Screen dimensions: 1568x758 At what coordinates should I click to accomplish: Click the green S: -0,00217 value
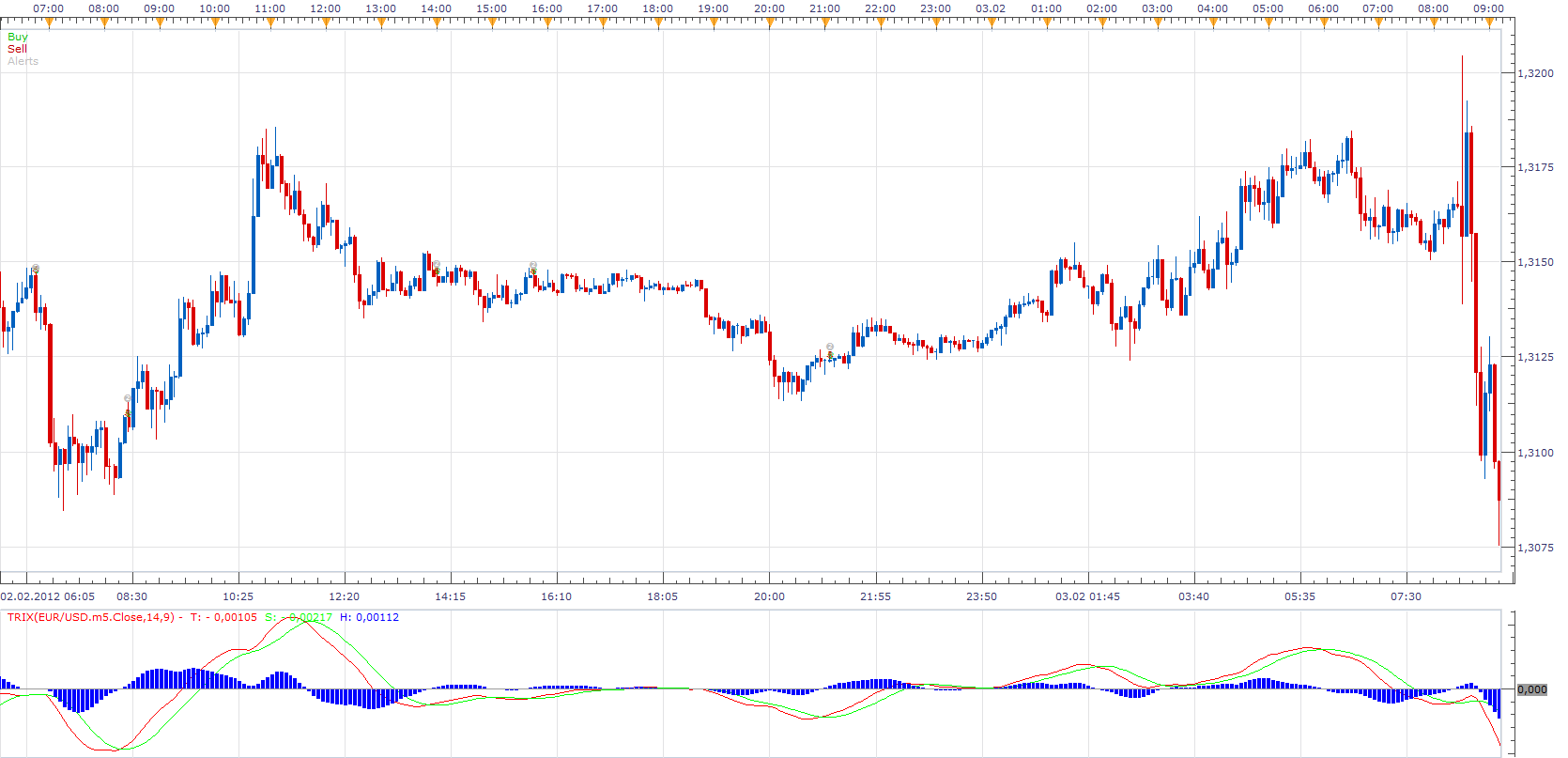click(299, 617)
